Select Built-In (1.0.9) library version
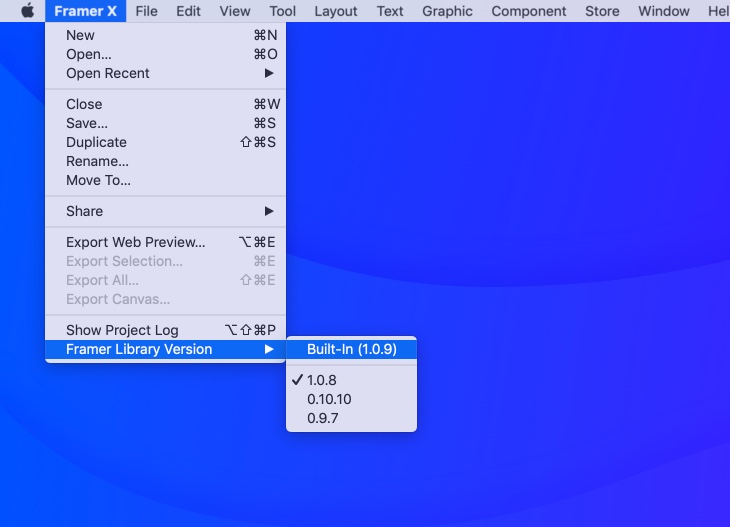This screenshot has width=730, height=527. [x=351, y=349]
